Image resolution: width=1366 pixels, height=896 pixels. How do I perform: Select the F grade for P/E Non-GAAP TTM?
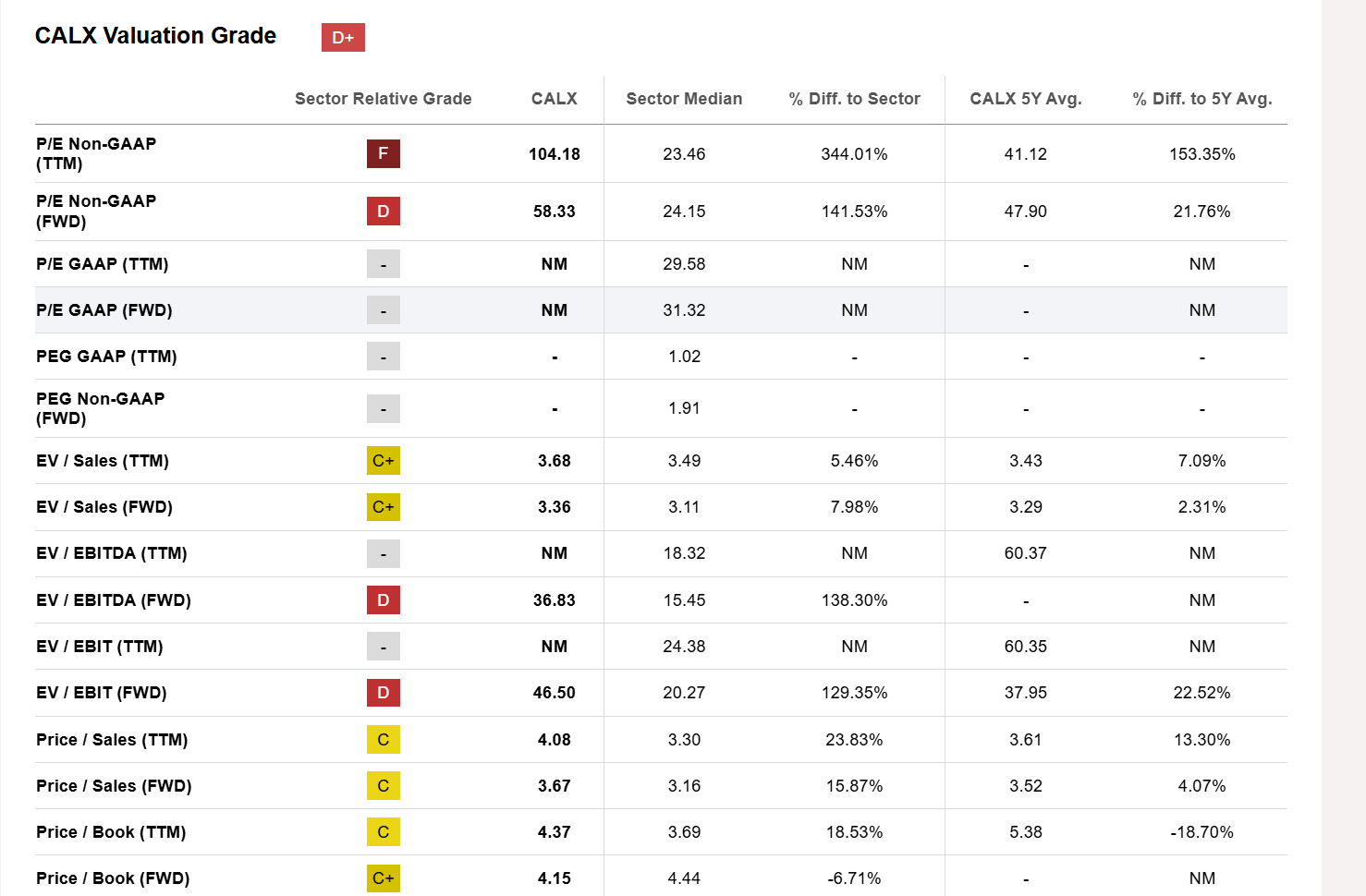(x=383, y=153)
